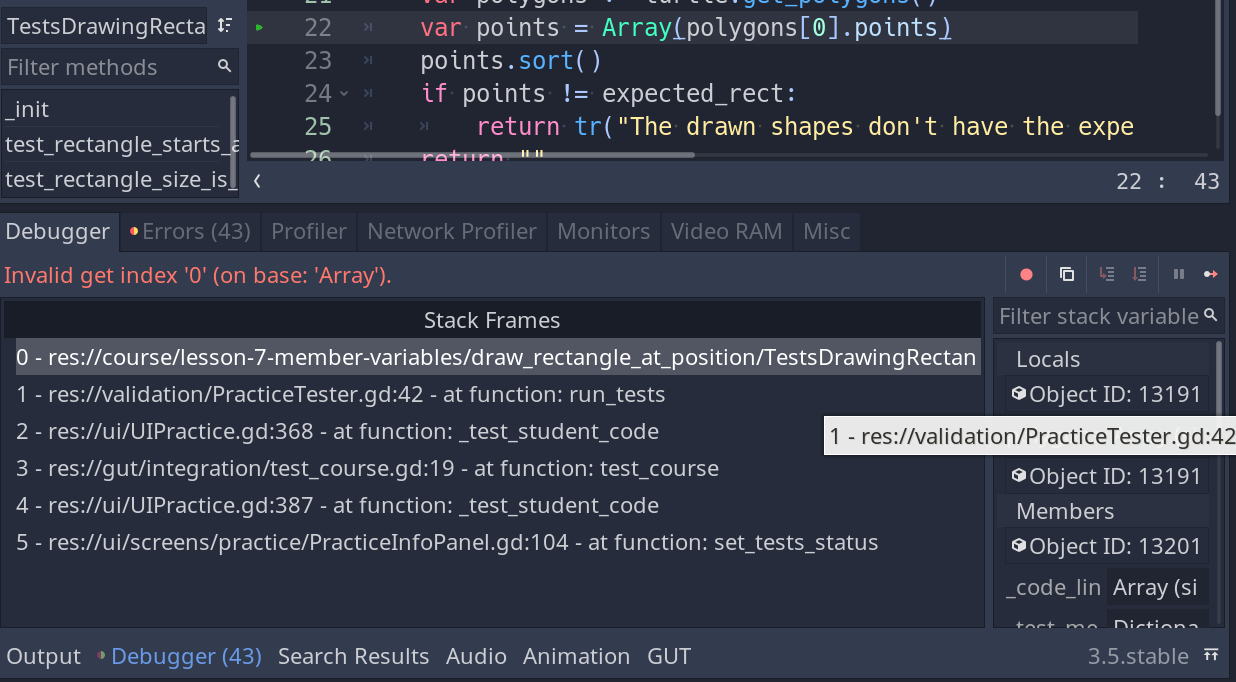This screenshot has width=1236, height=682.
Task: Open the Video RAM tab
Action: coord(726,231)
